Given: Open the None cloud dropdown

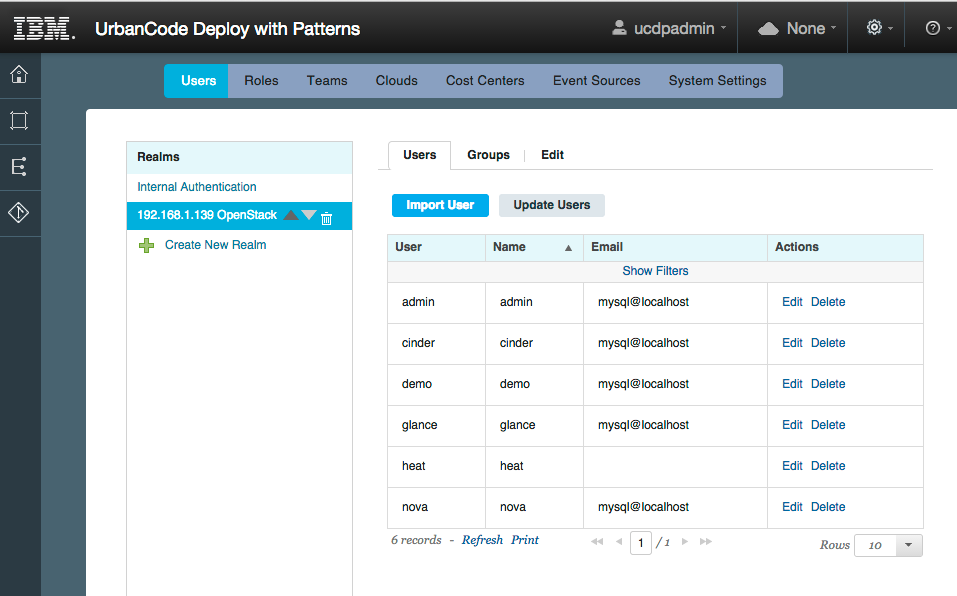Looking at the screenshot, I should point(796,28).
